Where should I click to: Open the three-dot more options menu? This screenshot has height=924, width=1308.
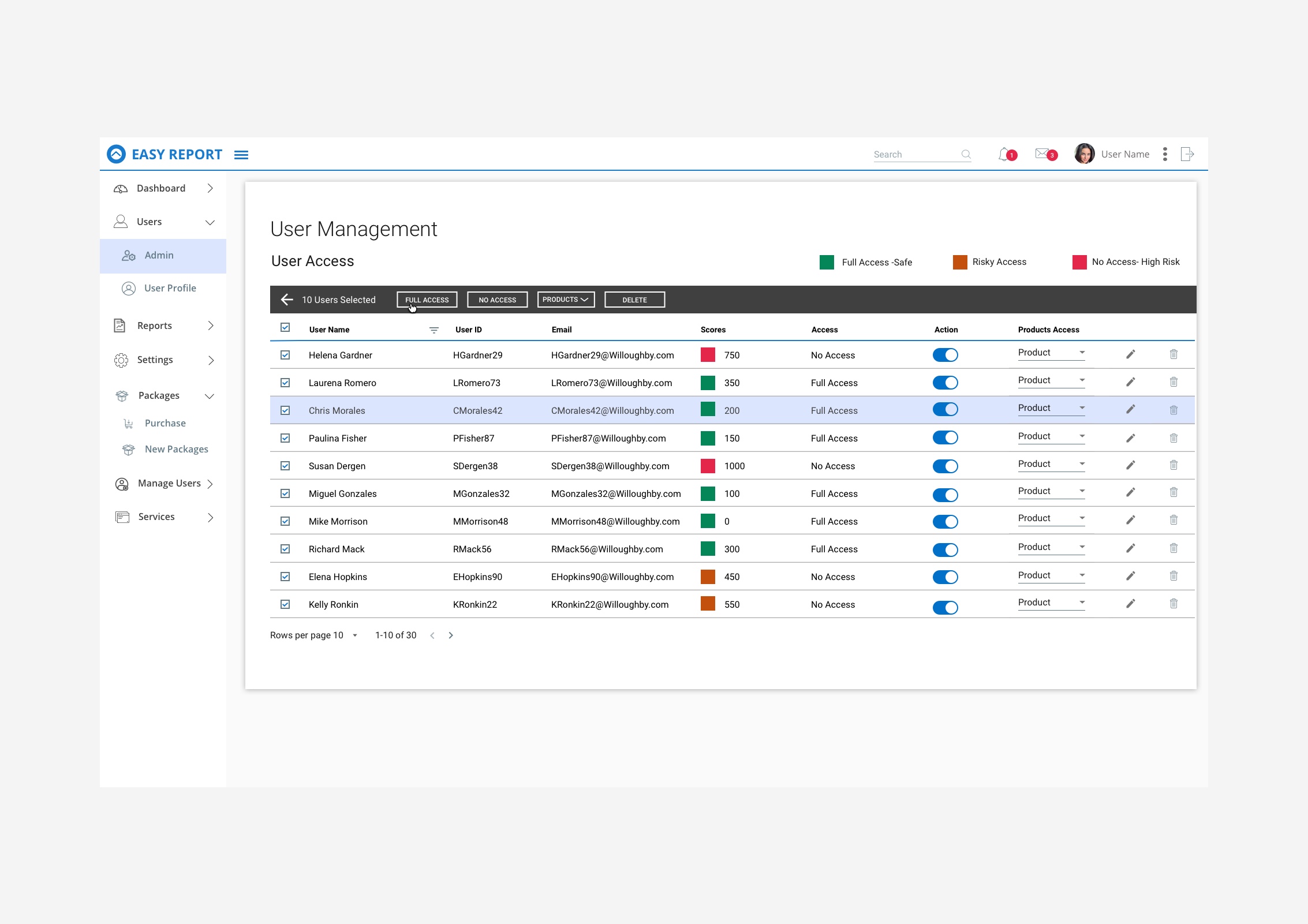1165,154
